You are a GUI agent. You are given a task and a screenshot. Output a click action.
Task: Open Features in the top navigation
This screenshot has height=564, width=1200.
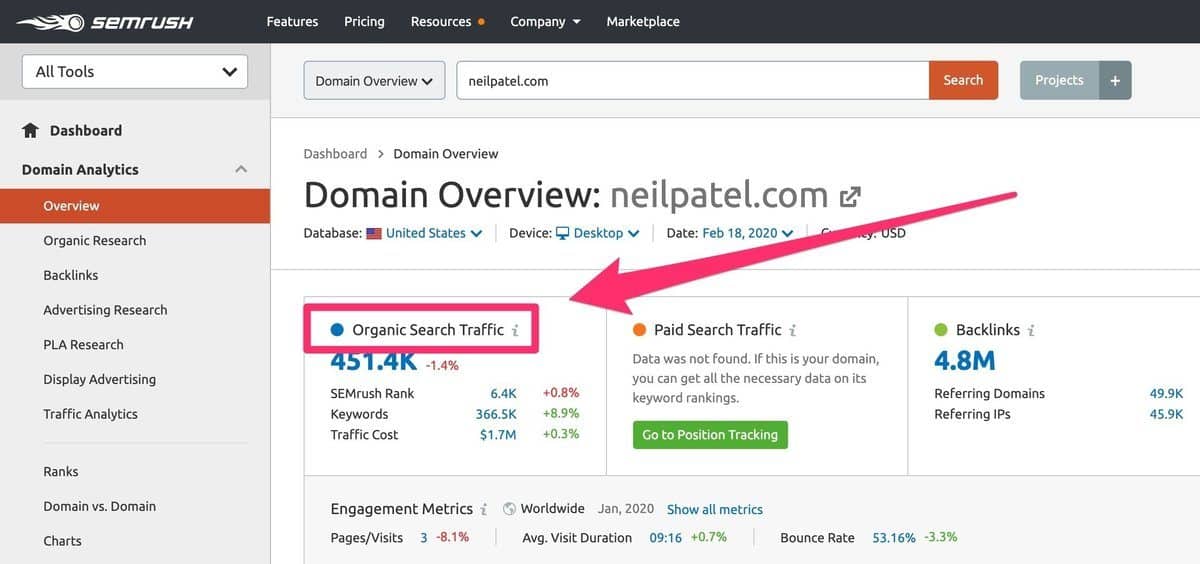(x=292, y=21)
